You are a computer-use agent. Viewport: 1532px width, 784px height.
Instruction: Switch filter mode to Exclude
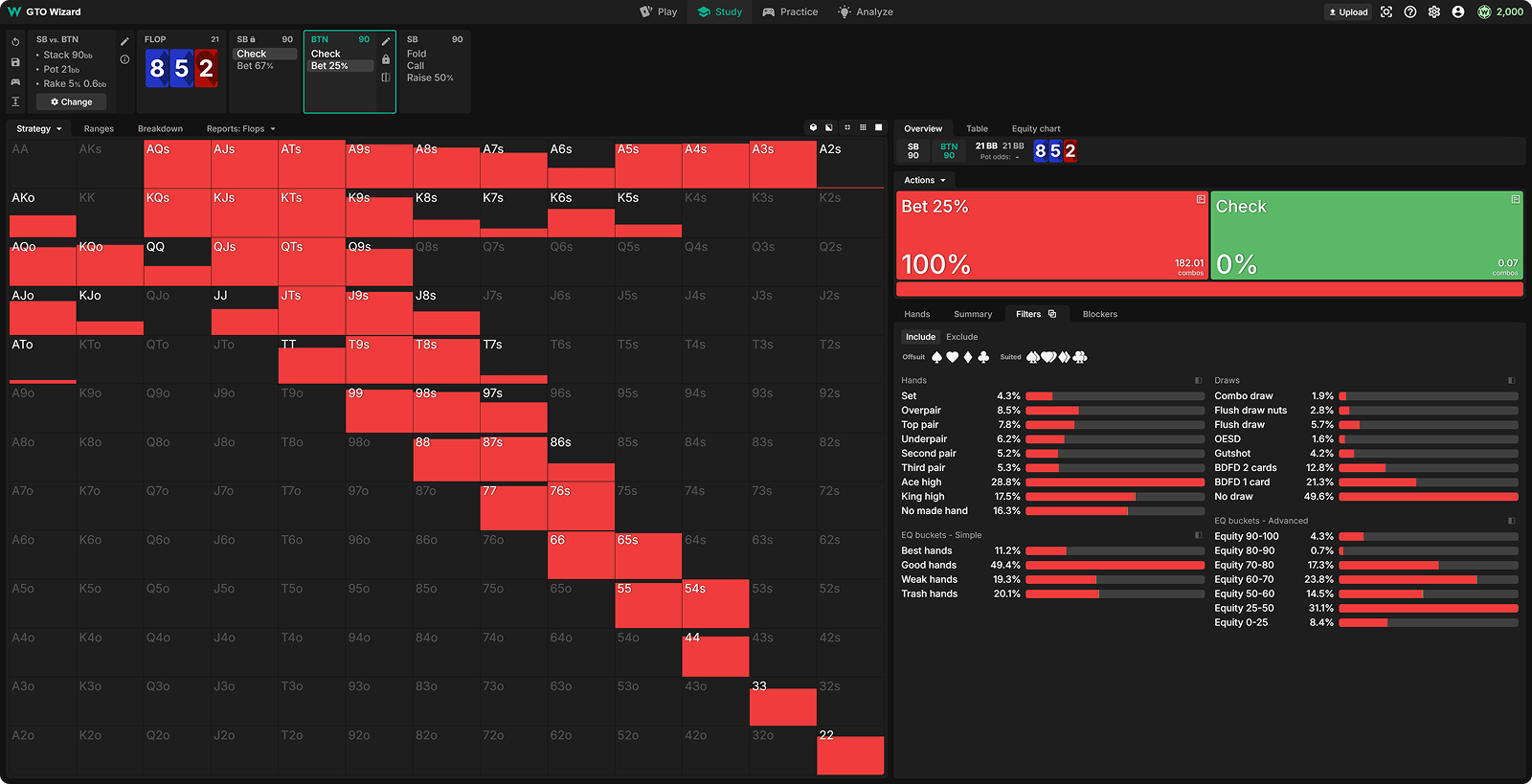961,337
